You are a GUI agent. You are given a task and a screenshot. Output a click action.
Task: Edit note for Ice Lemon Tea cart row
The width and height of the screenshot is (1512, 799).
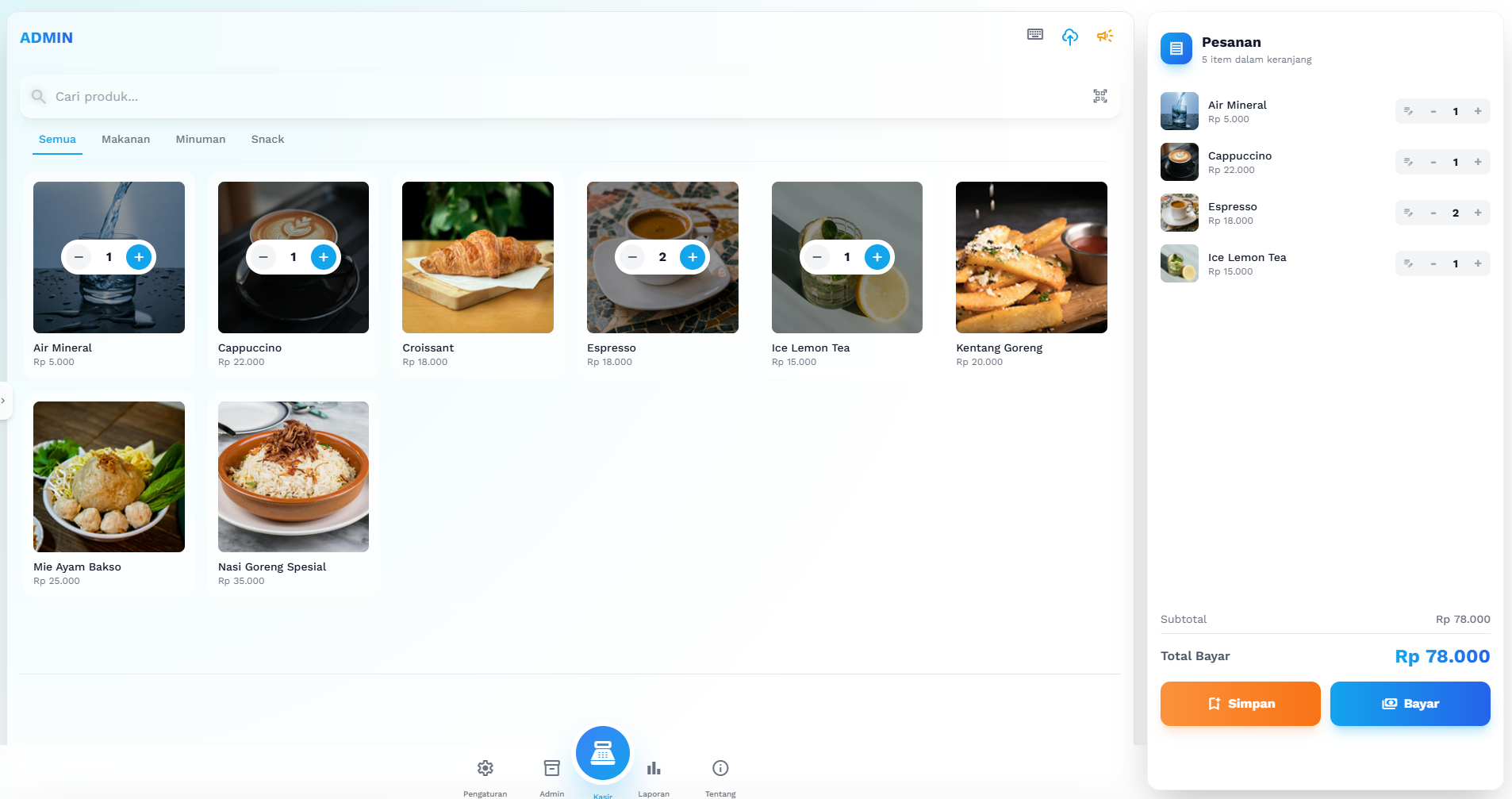1409,263
